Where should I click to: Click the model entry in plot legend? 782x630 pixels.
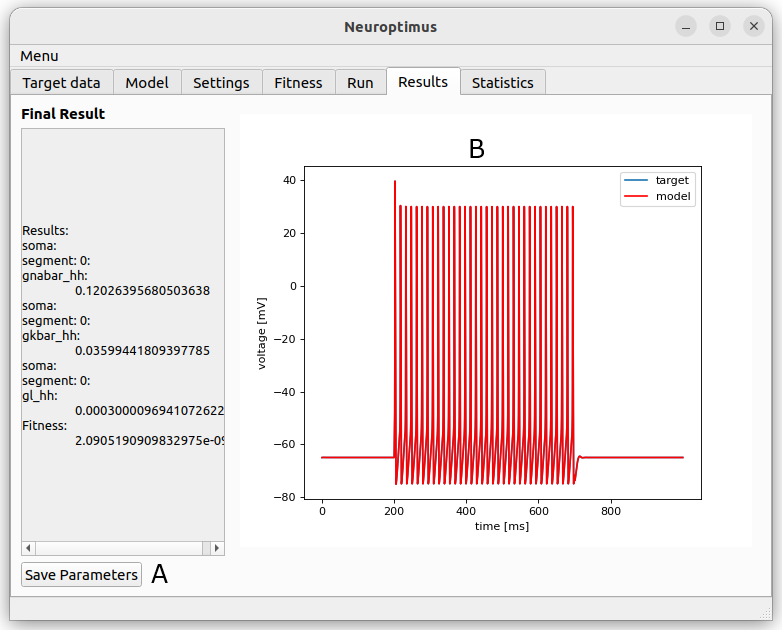657,196
